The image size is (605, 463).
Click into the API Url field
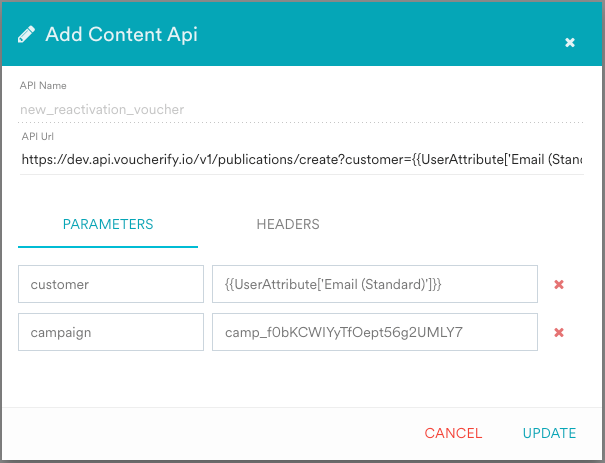click(300, 159)
